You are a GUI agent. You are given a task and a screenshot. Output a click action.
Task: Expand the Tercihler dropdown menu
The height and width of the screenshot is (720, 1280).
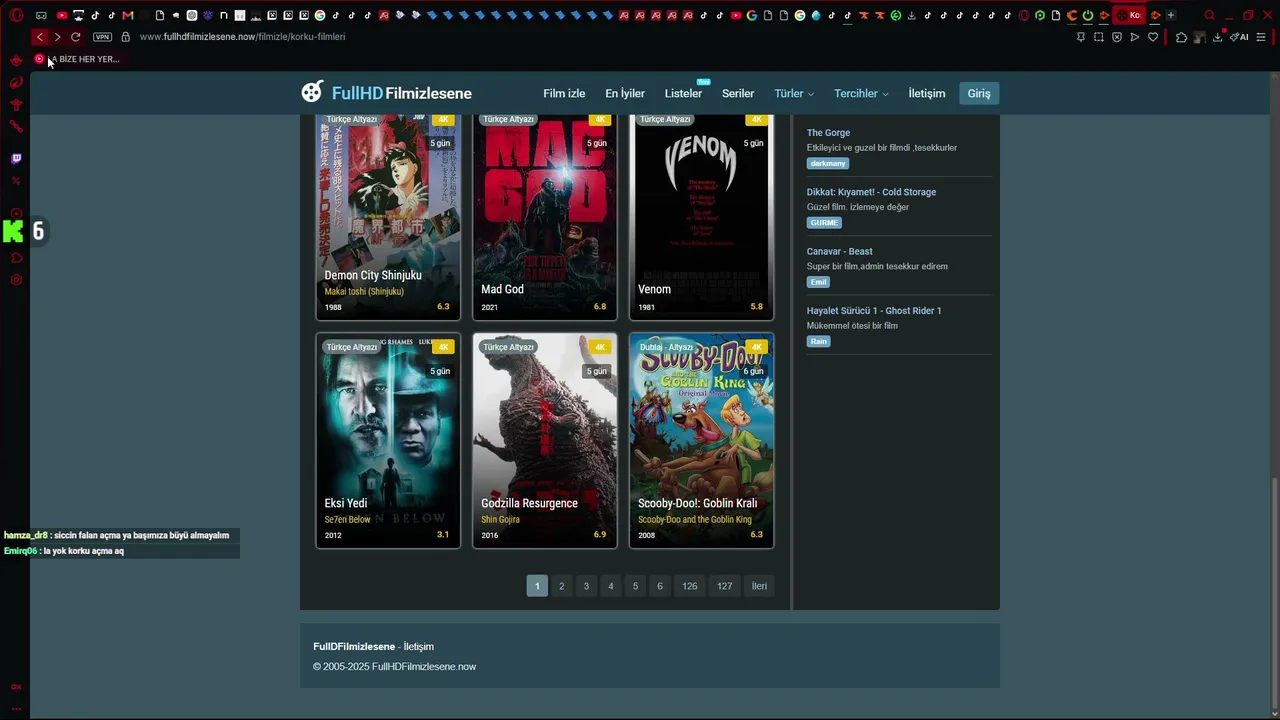(861, 93)
